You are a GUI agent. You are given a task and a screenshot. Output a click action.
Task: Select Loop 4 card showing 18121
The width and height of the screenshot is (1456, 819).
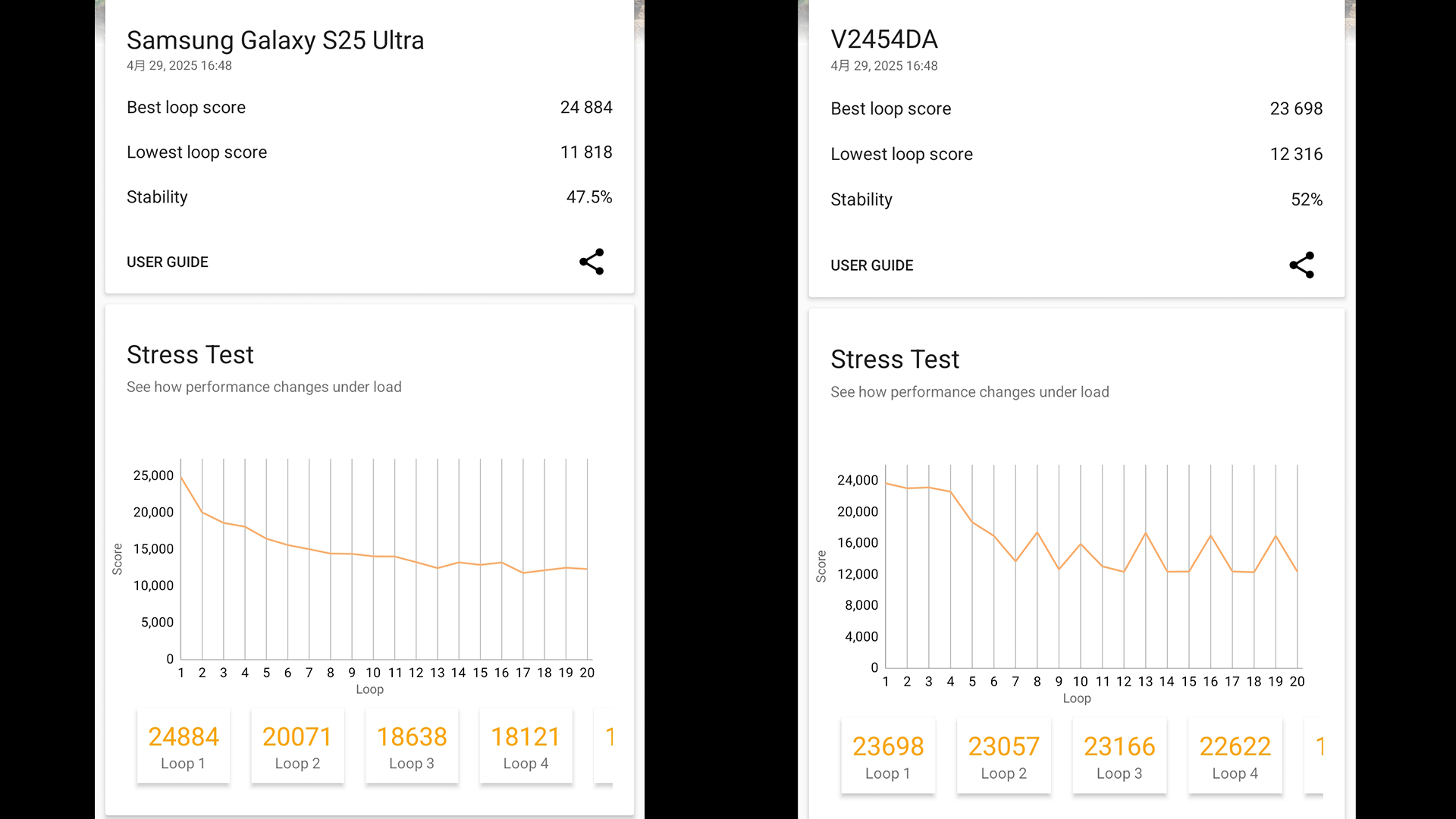coord(526,746)
